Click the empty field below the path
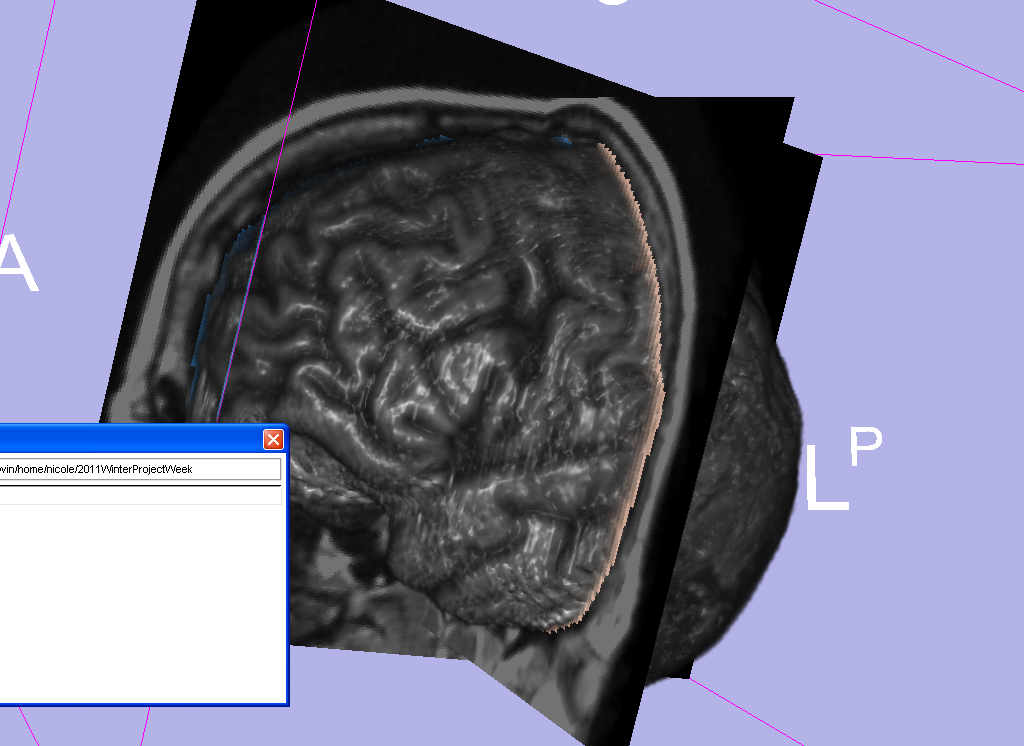The width and height of the screenshot is (1024, 746). [140, 494]
